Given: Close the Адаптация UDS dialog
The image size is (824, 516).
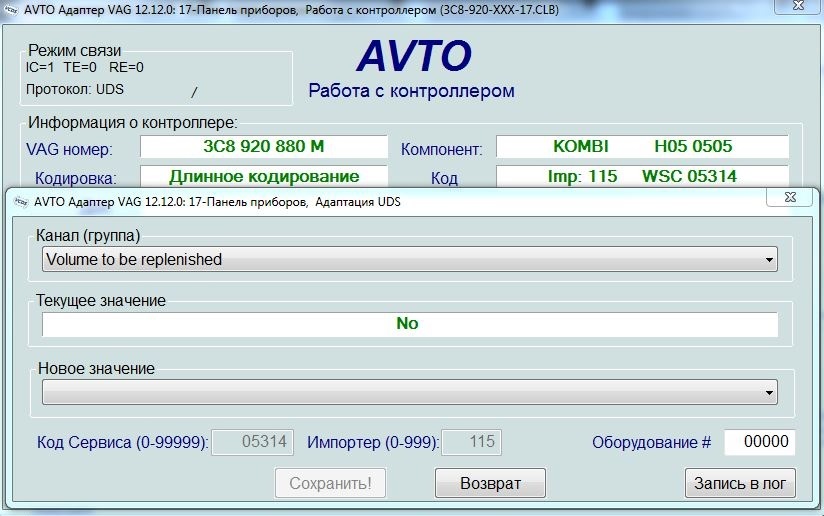Looking at the screenshot, I should [x=790, y=198].
